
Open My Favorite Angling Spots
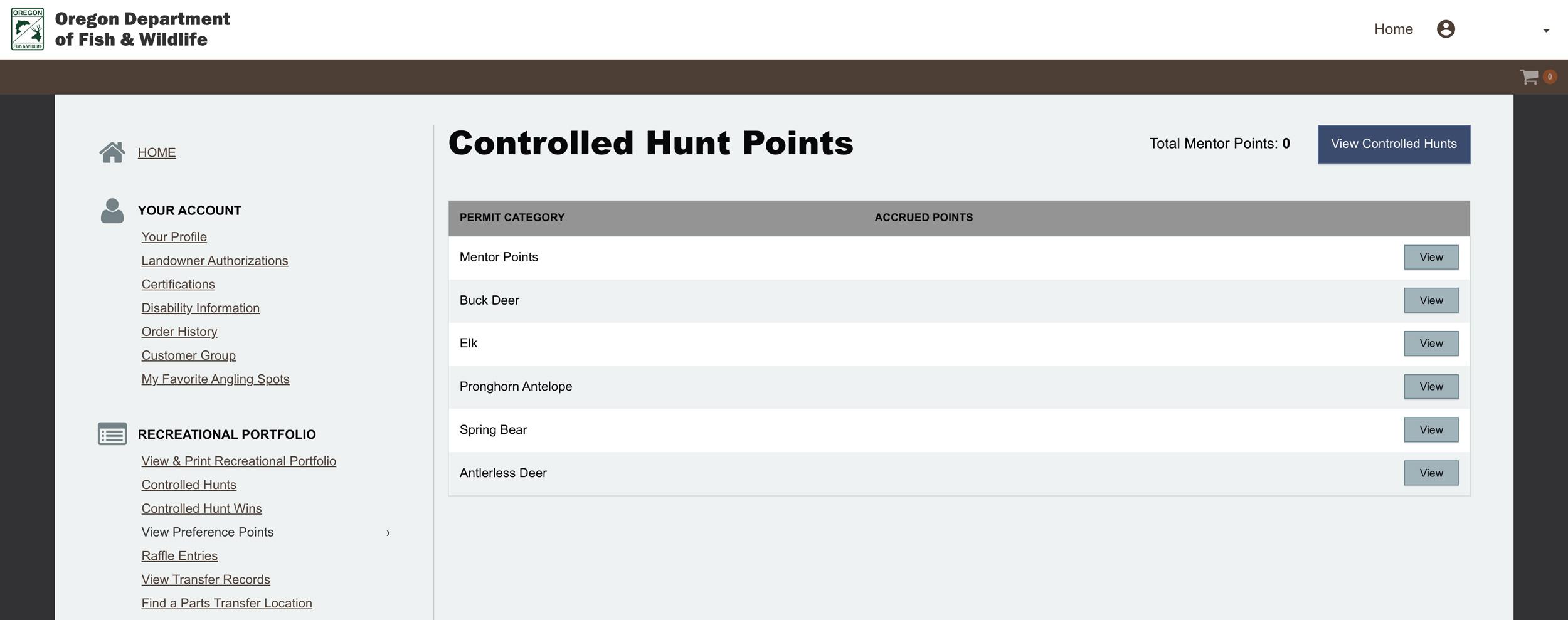[x=215, y=379]
